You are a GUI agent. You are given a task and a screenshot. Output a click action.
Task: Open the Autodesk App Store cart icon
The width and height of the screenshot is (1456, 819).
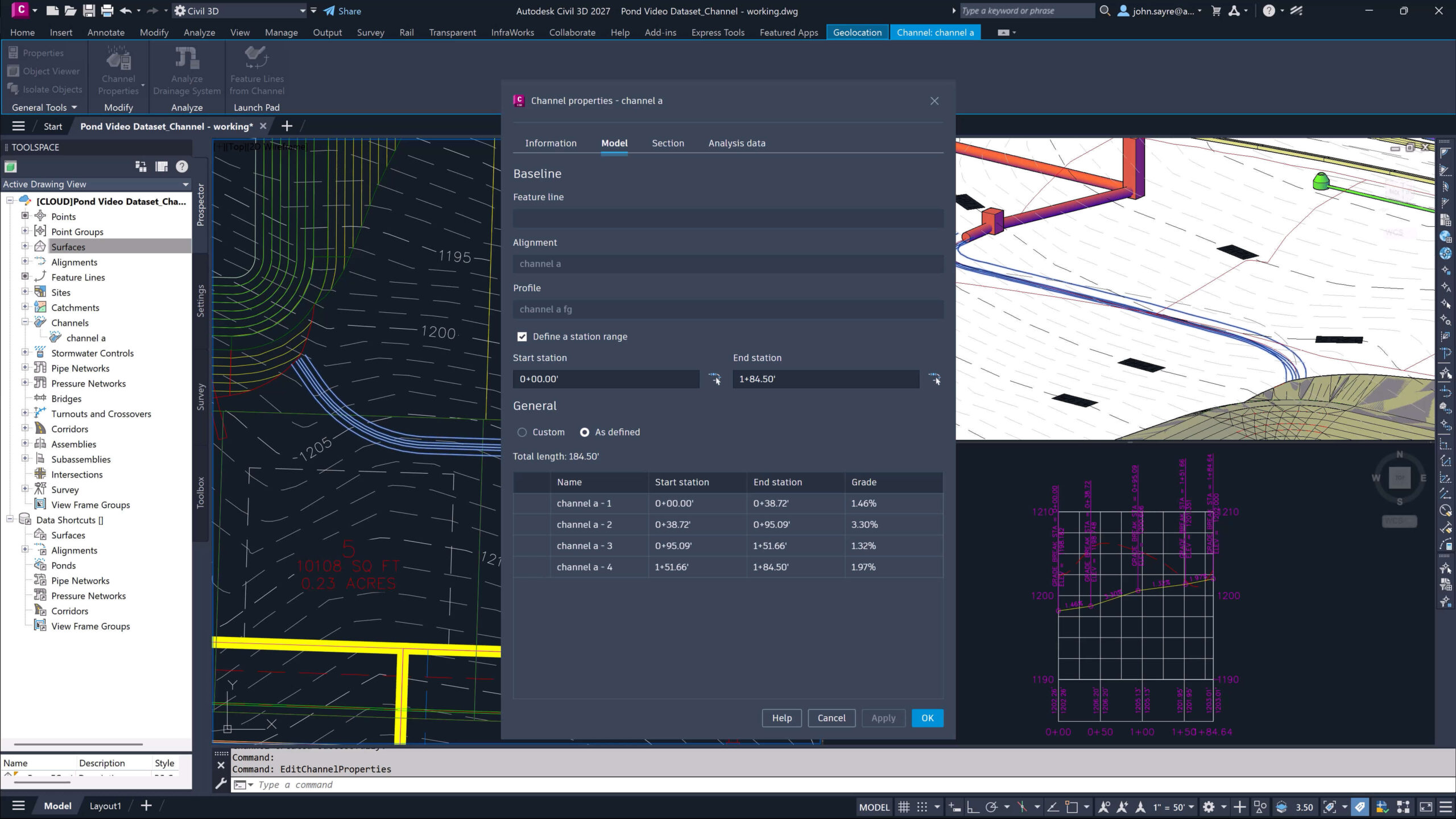[1216, 11]
